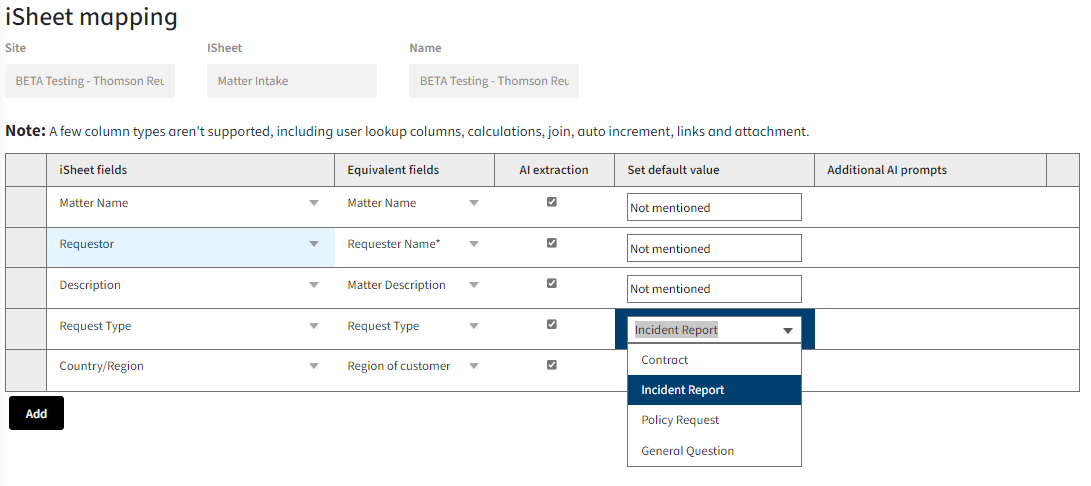Screen dimensions: 1091x486
Task: Focus the Description default value text box
Action: coord(714,289)
